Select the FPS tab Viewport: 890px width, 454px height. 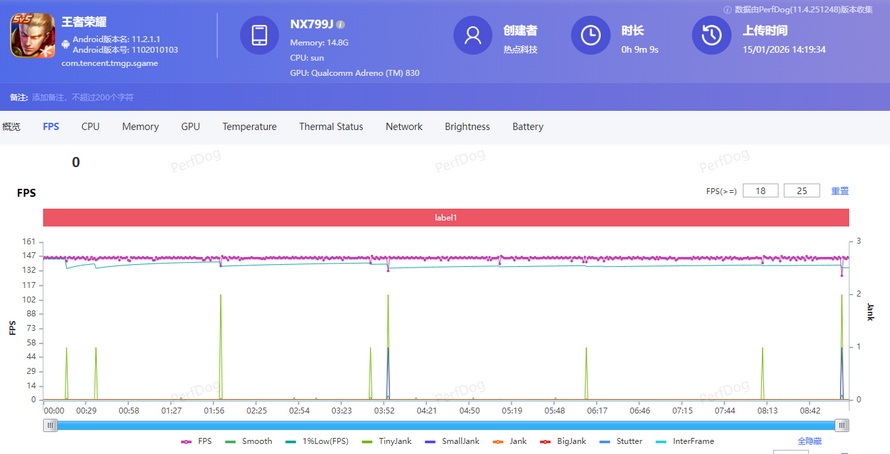(x=51, y=127)
